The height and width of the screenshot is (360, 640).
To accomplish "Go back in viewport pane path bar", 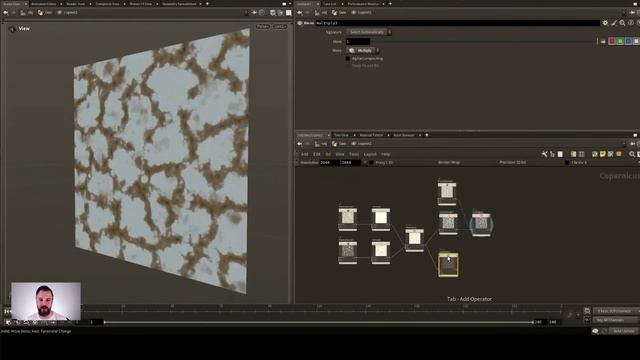I will [x=5, y=13].
